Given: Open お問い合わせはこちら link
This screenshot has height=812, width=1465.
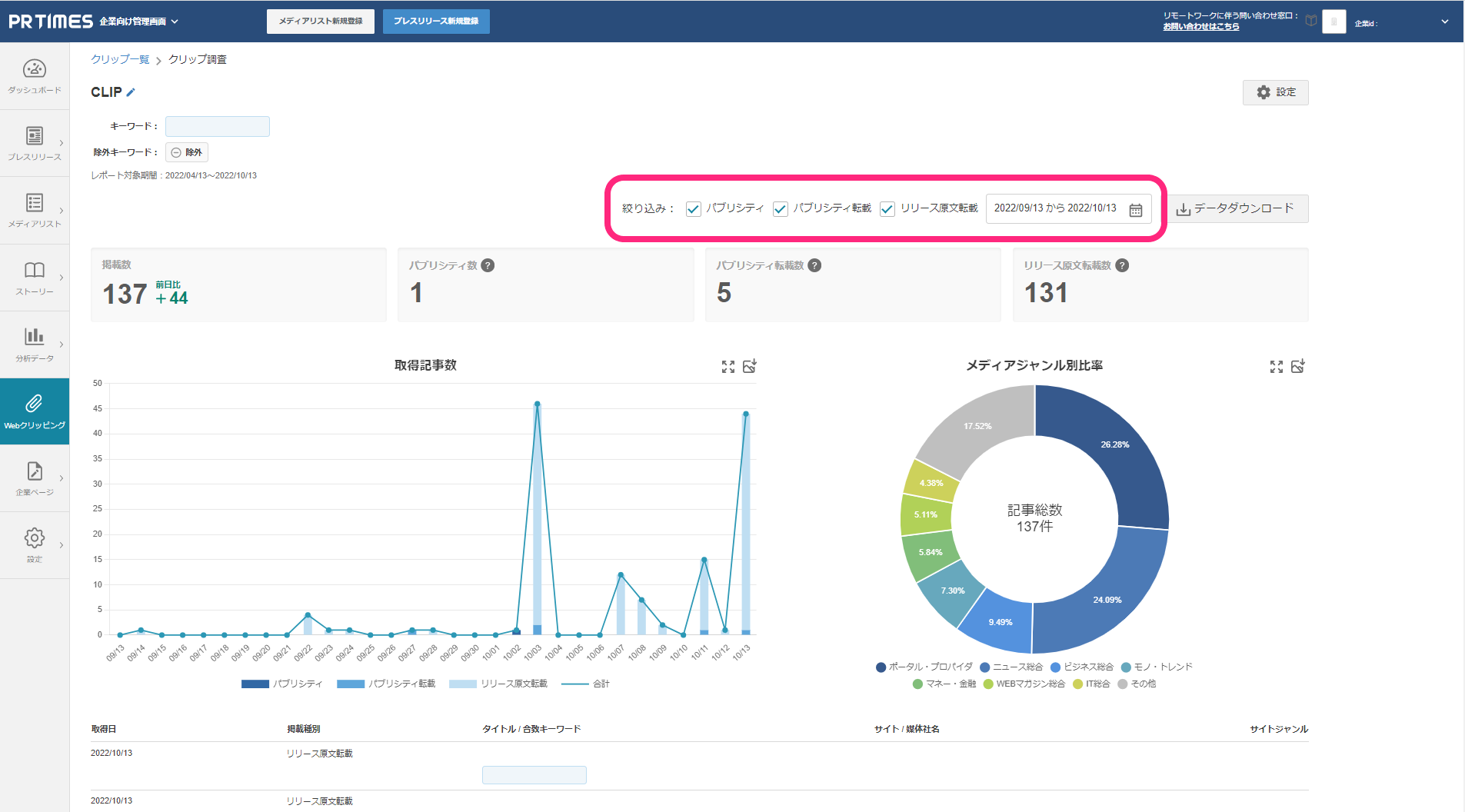Looking at the screenshot, I should (x=1200, y=26).
